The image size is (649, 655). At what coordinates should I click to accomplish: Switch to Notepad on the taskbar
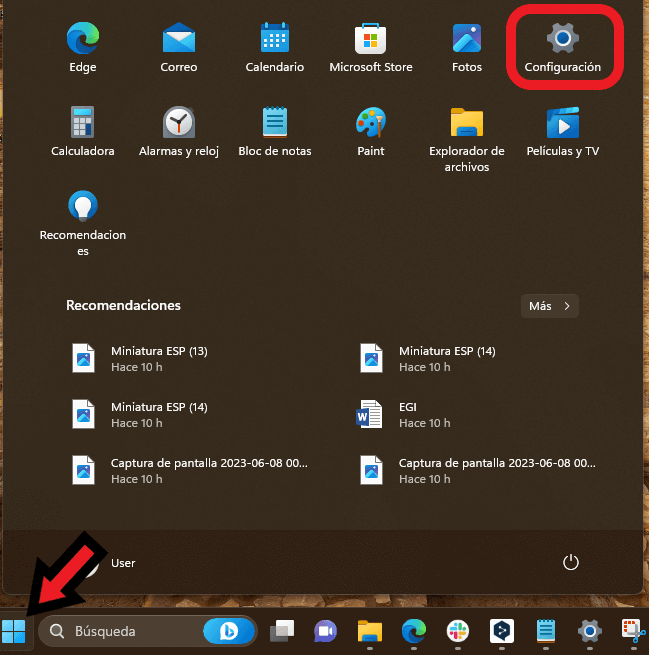(545, 631)
